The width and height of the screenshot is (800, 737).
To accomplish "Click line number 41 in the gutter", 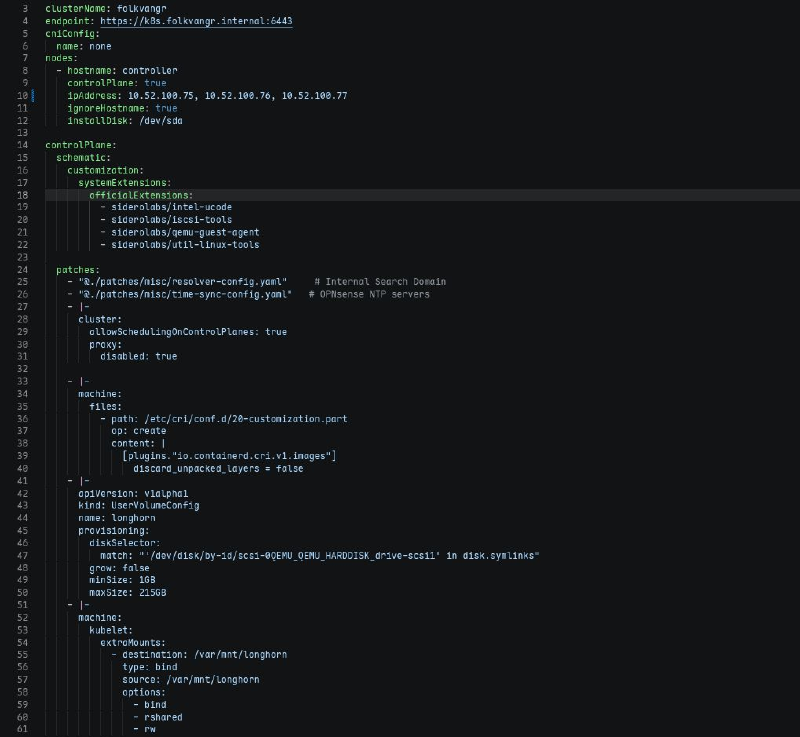I will coord(22,480).
